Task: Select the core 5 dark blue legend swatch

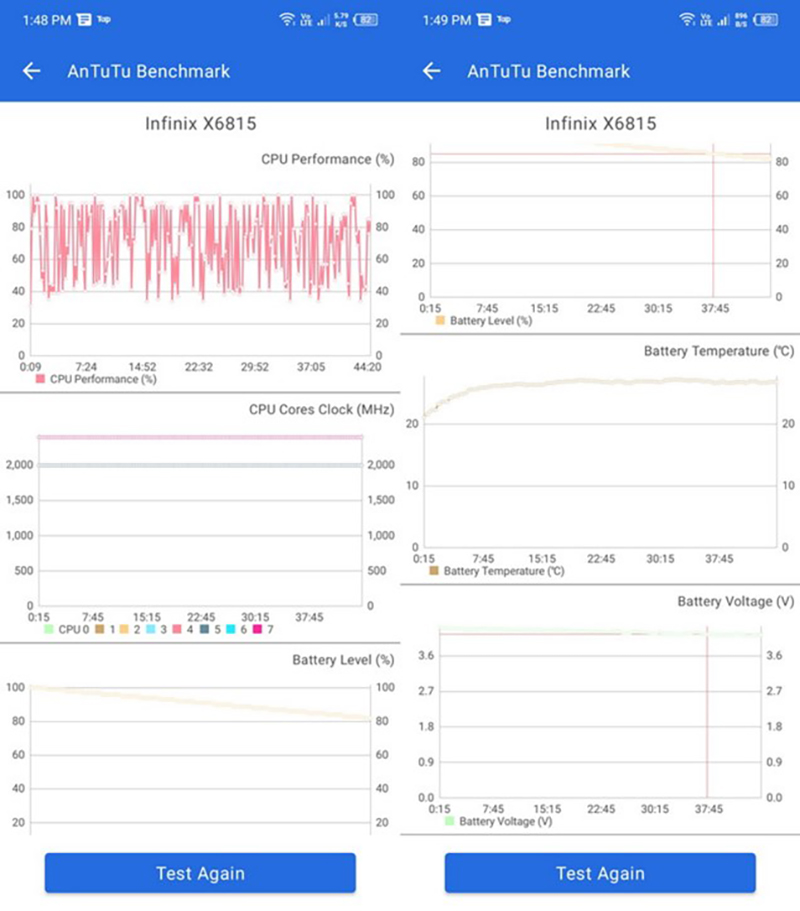Action: pos(204,630)
